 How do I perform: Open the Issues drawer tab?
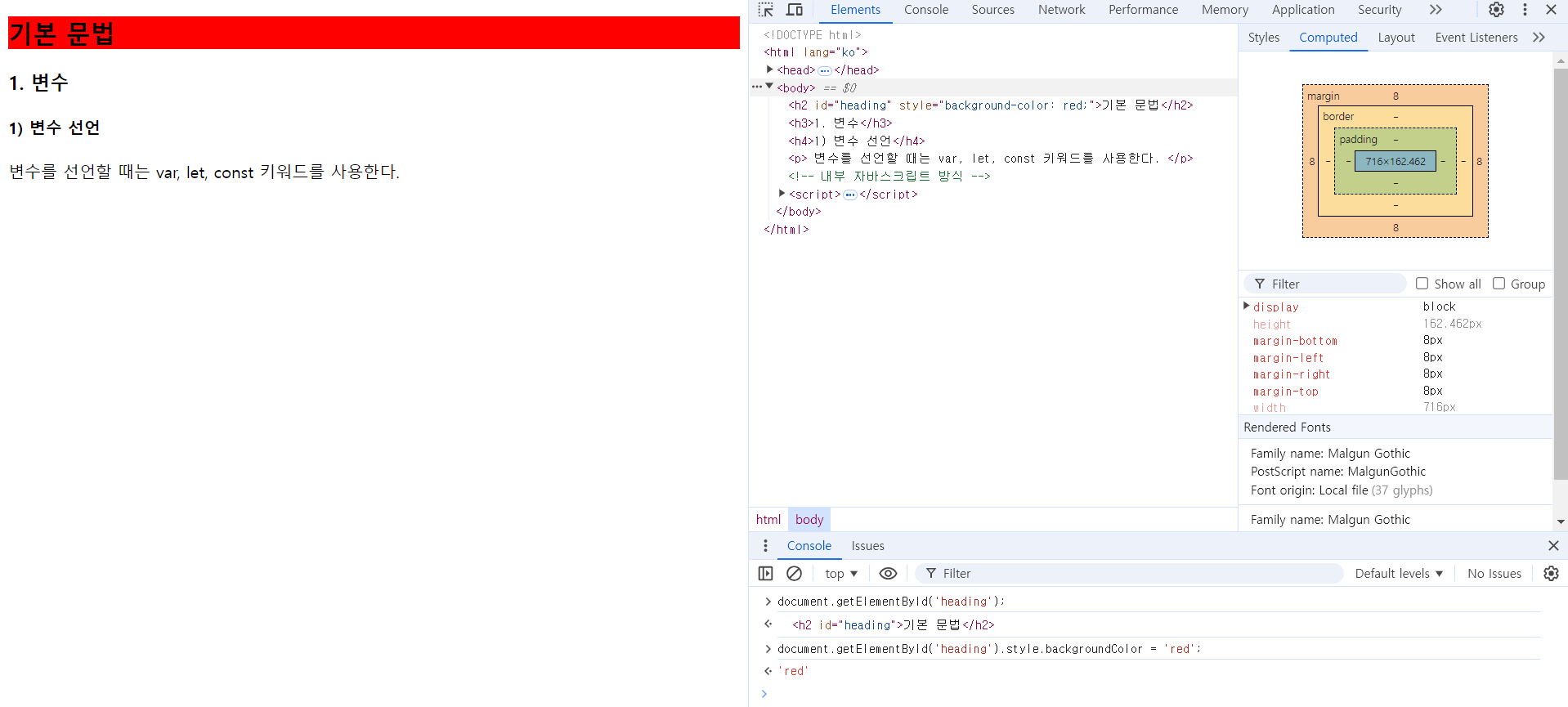867,546
